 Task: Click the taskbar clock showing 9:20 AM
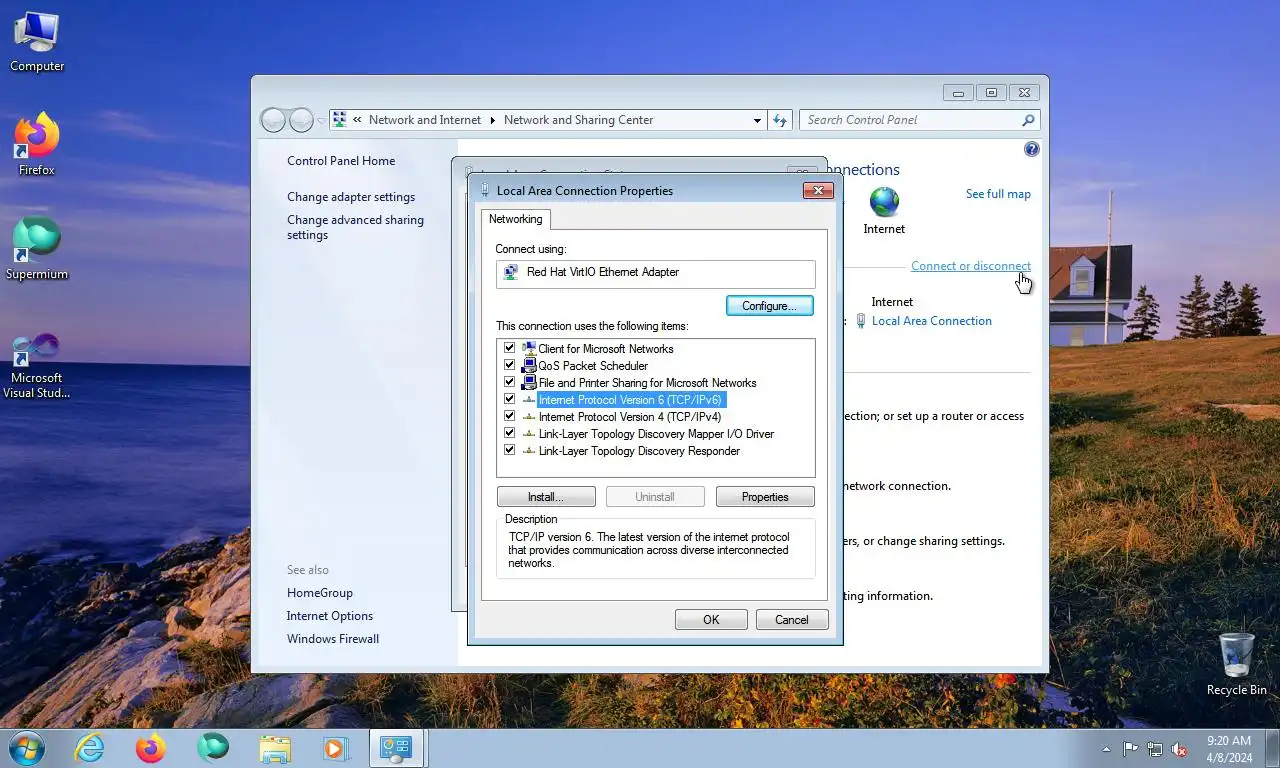click(1229, 748)
